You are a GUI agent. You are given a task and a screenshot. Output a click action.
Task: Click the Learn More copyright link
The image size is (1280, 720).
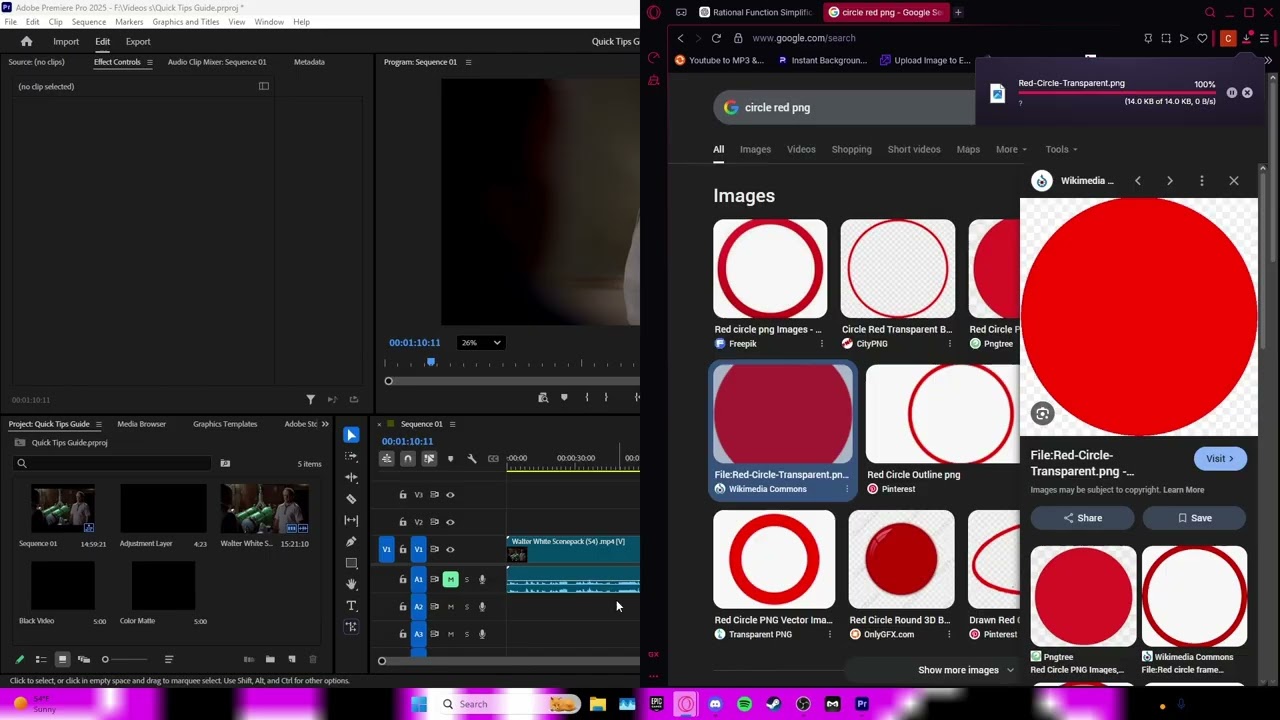(x=1184, y=490)
